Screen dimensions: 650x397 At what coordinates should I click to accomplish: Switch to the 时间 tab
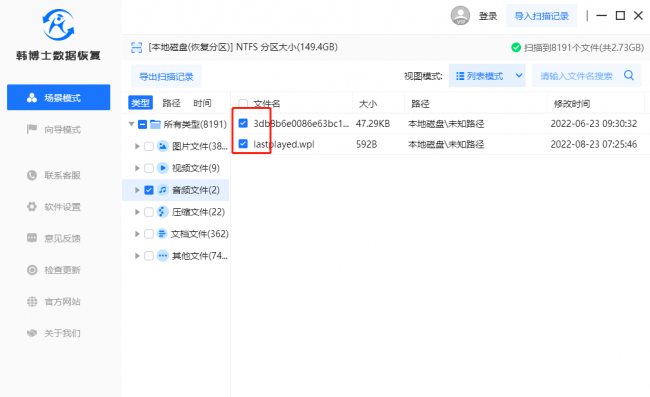(202, 103)
